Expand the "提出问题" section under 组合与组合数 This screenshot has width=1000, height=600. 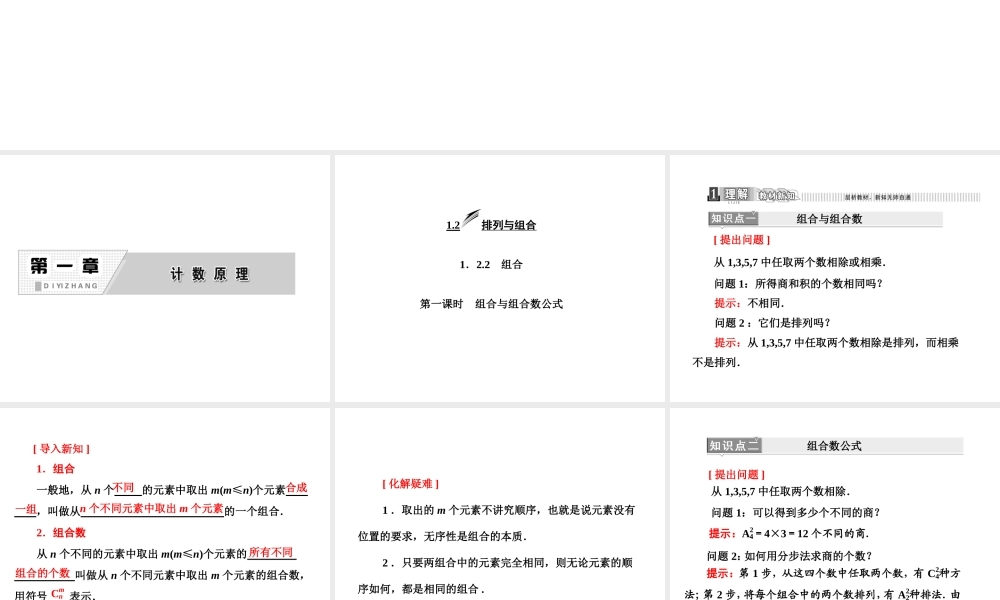tap(742, 239)
